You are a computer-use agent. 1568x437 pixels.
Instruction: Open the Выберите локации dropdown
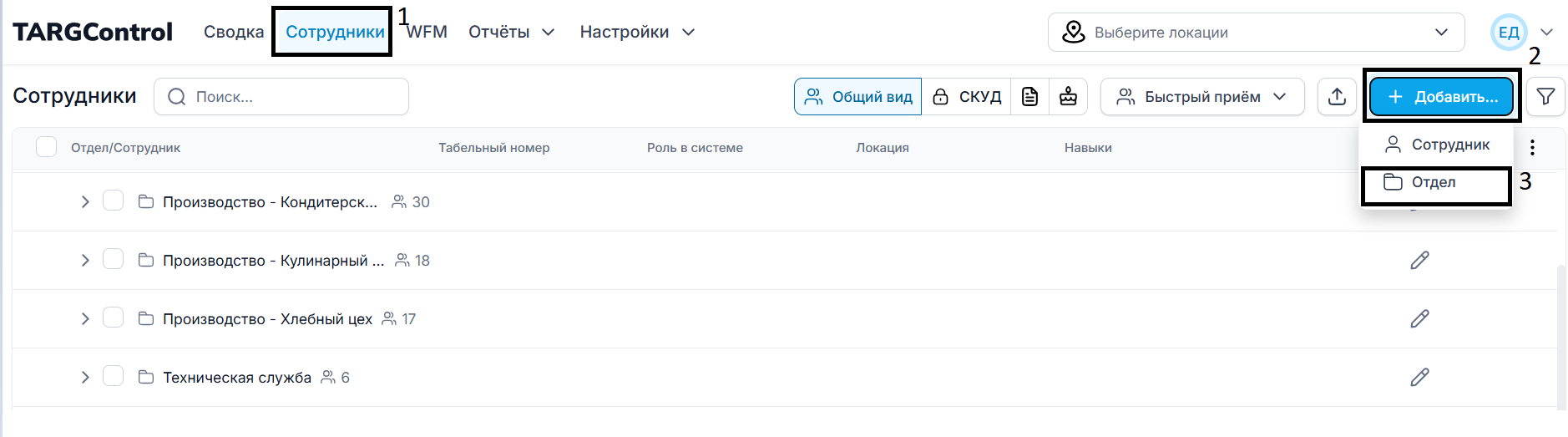1256,33
